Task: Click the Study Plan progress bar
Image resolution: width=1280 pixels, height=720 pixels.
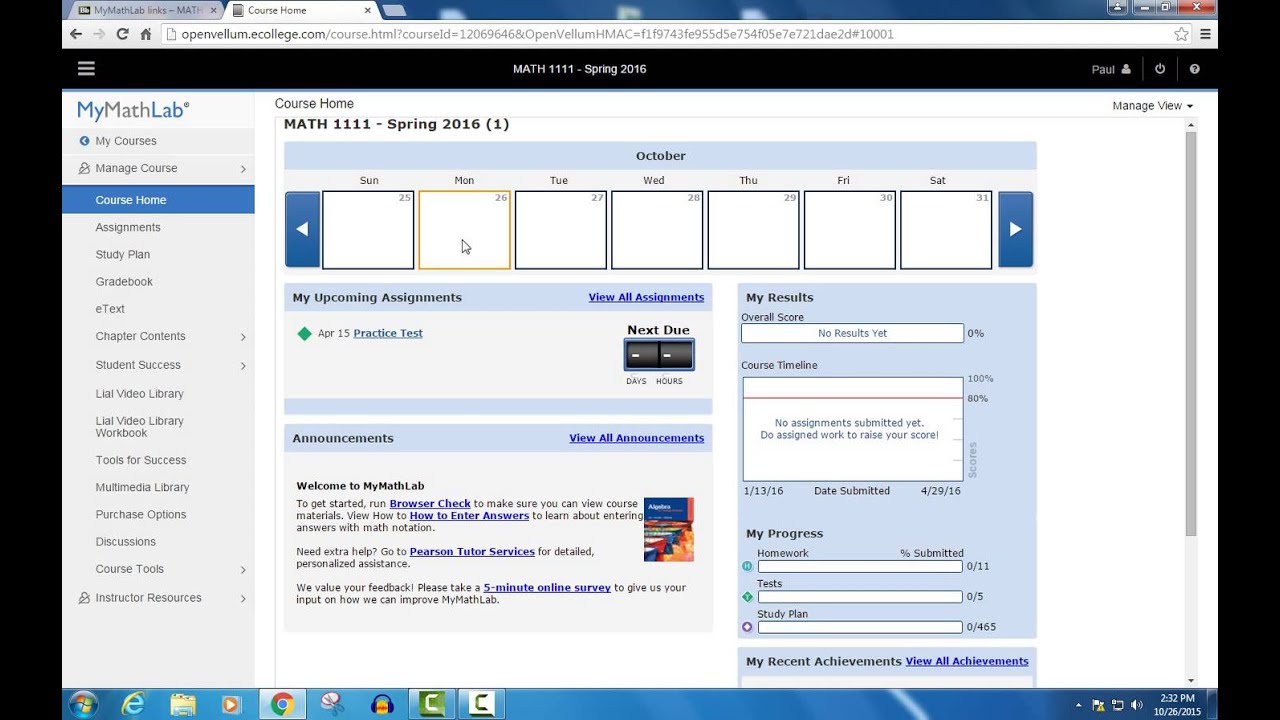Action: click(860, 627)
